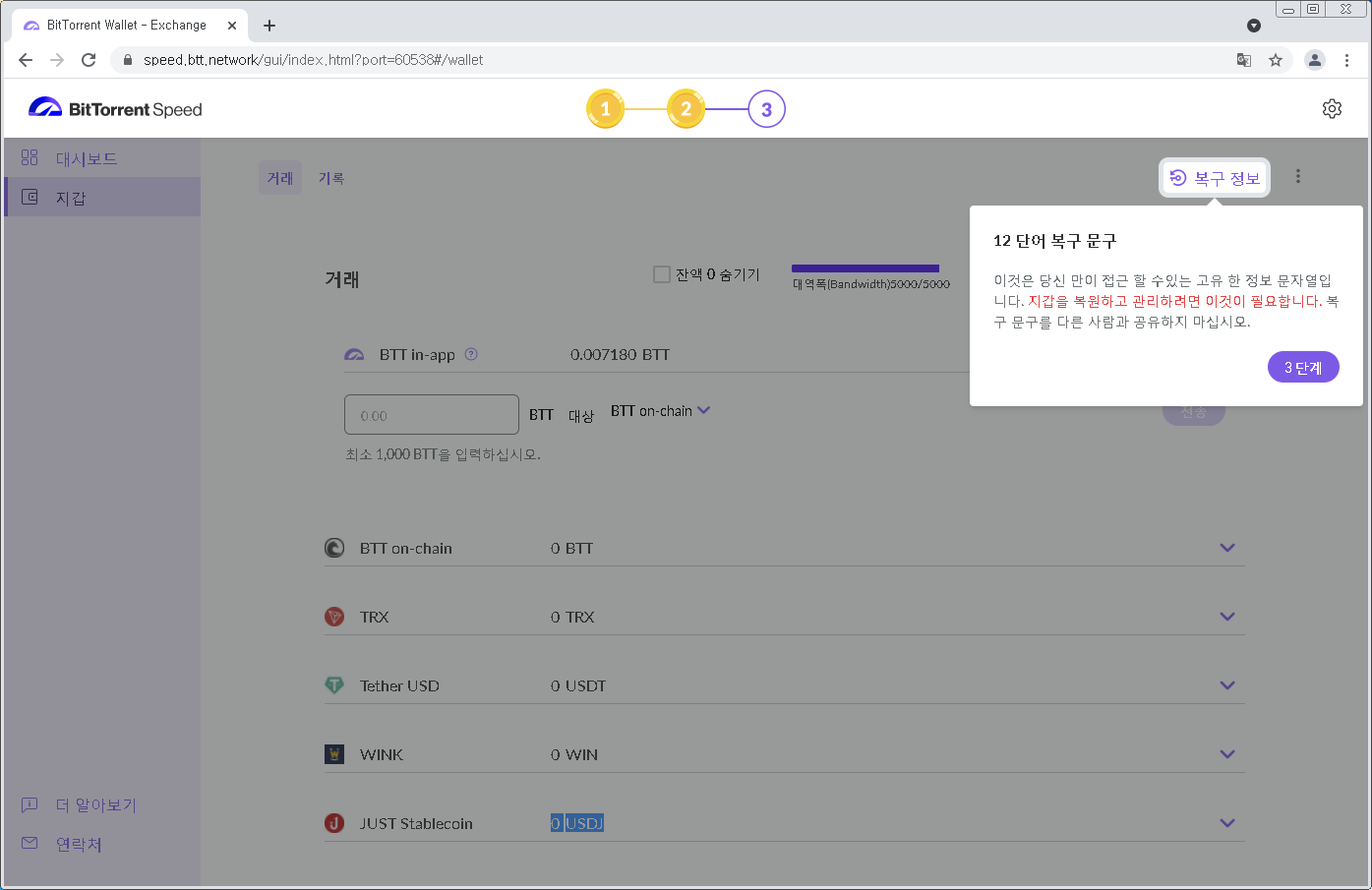Open the three-dot more options menu
Viewport: 1372px width, 890px height.
(x=1298, y=176)
